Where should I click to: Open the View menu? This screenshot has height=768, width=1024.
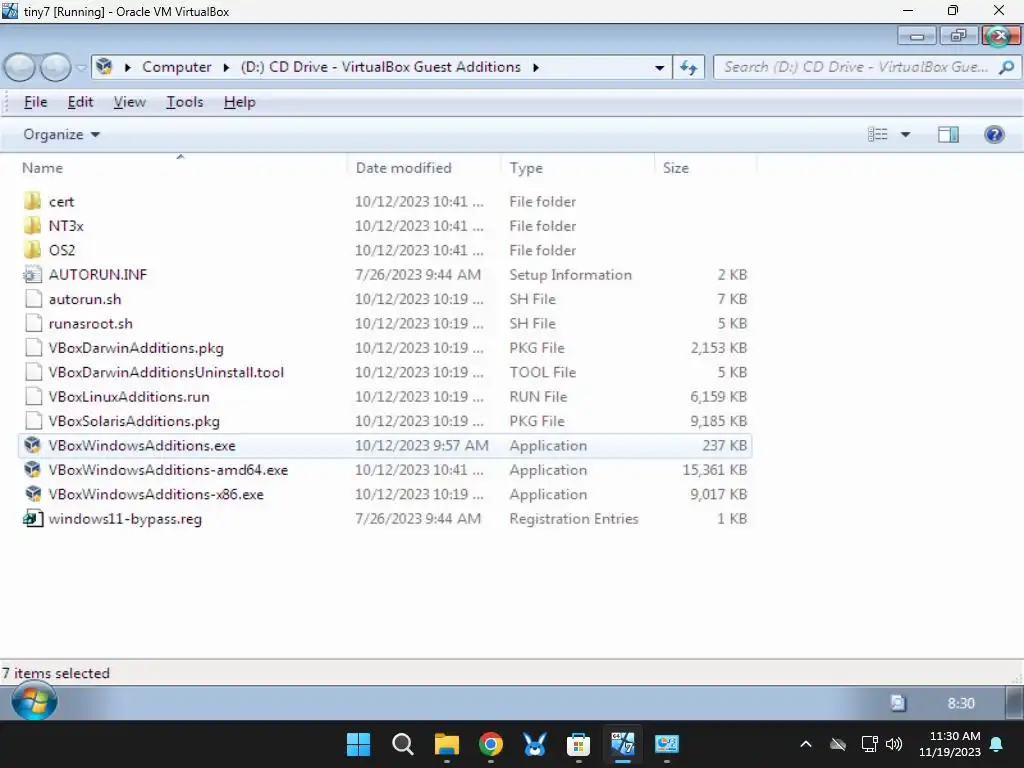pos(129,103)
